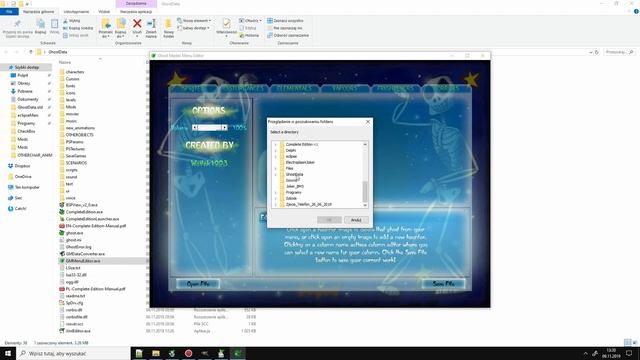The width and height of the screenshot is (640, 360).
Task: Increase volume with right arrow
Action: pos(224,128)
